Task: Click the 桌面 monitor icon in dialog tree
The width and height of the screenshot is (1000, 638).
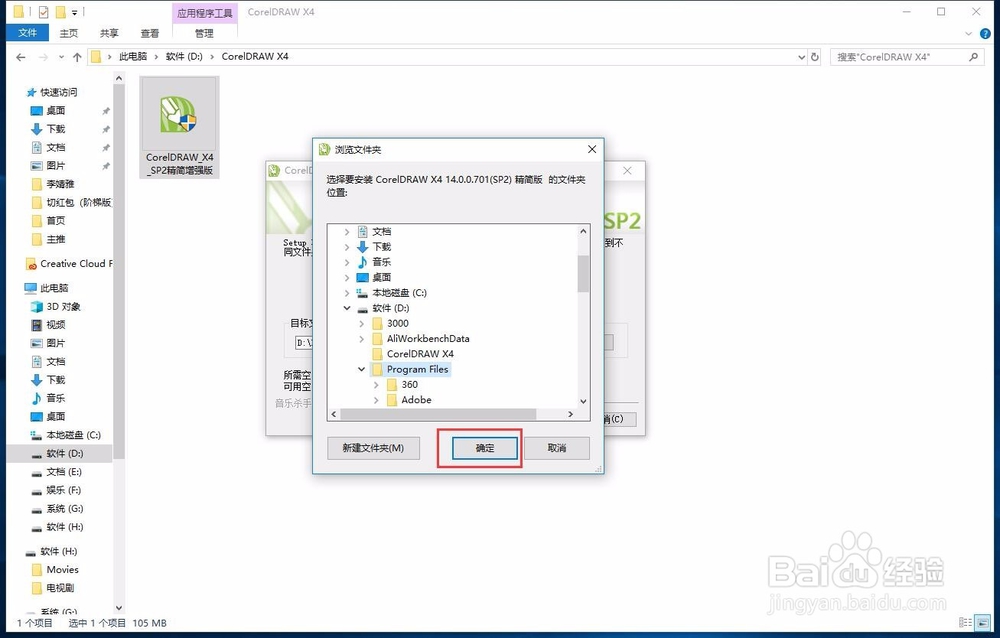Action: (362, 278)
